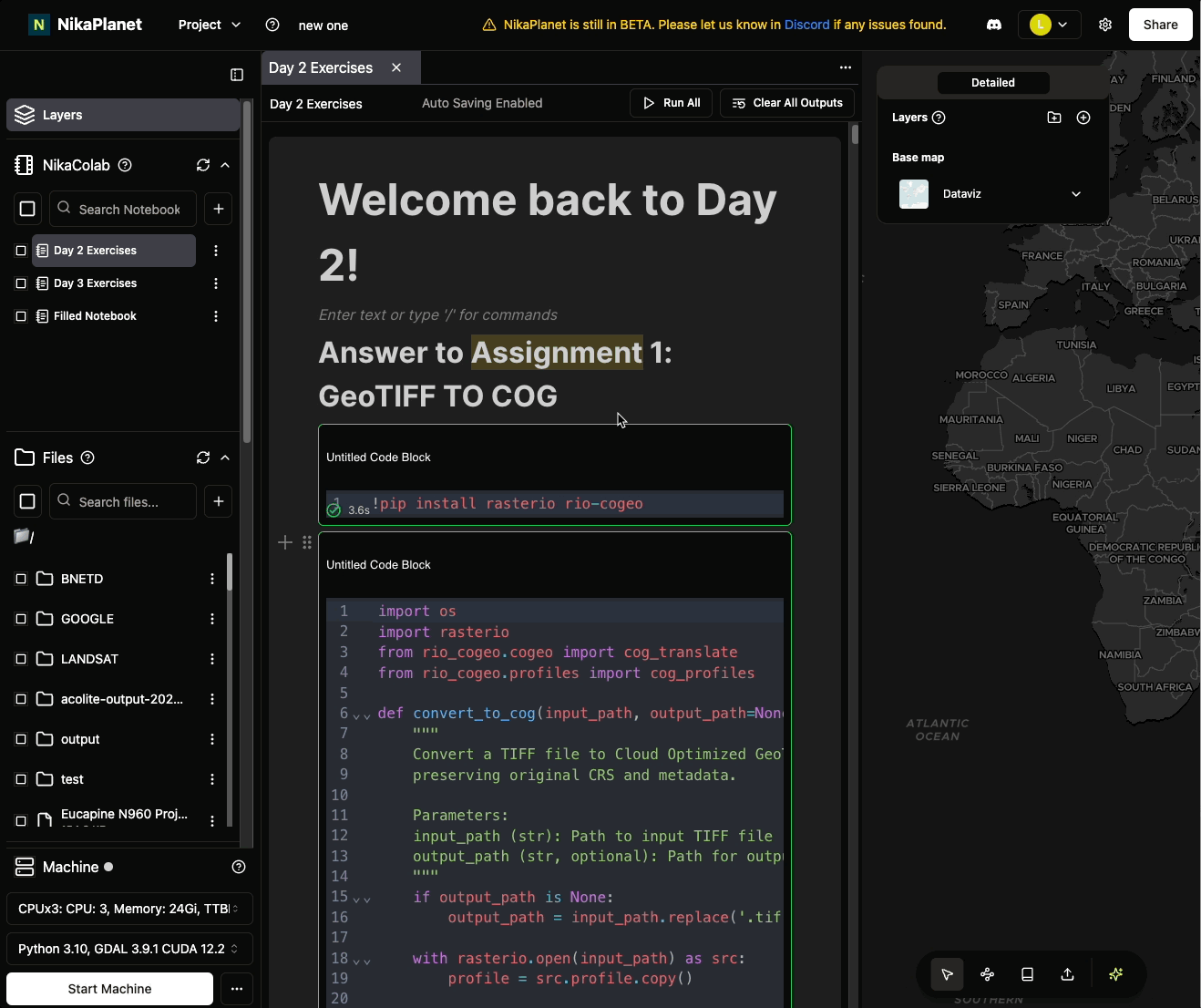Click the upload tool on map toolbar

tap(1067, 974)
